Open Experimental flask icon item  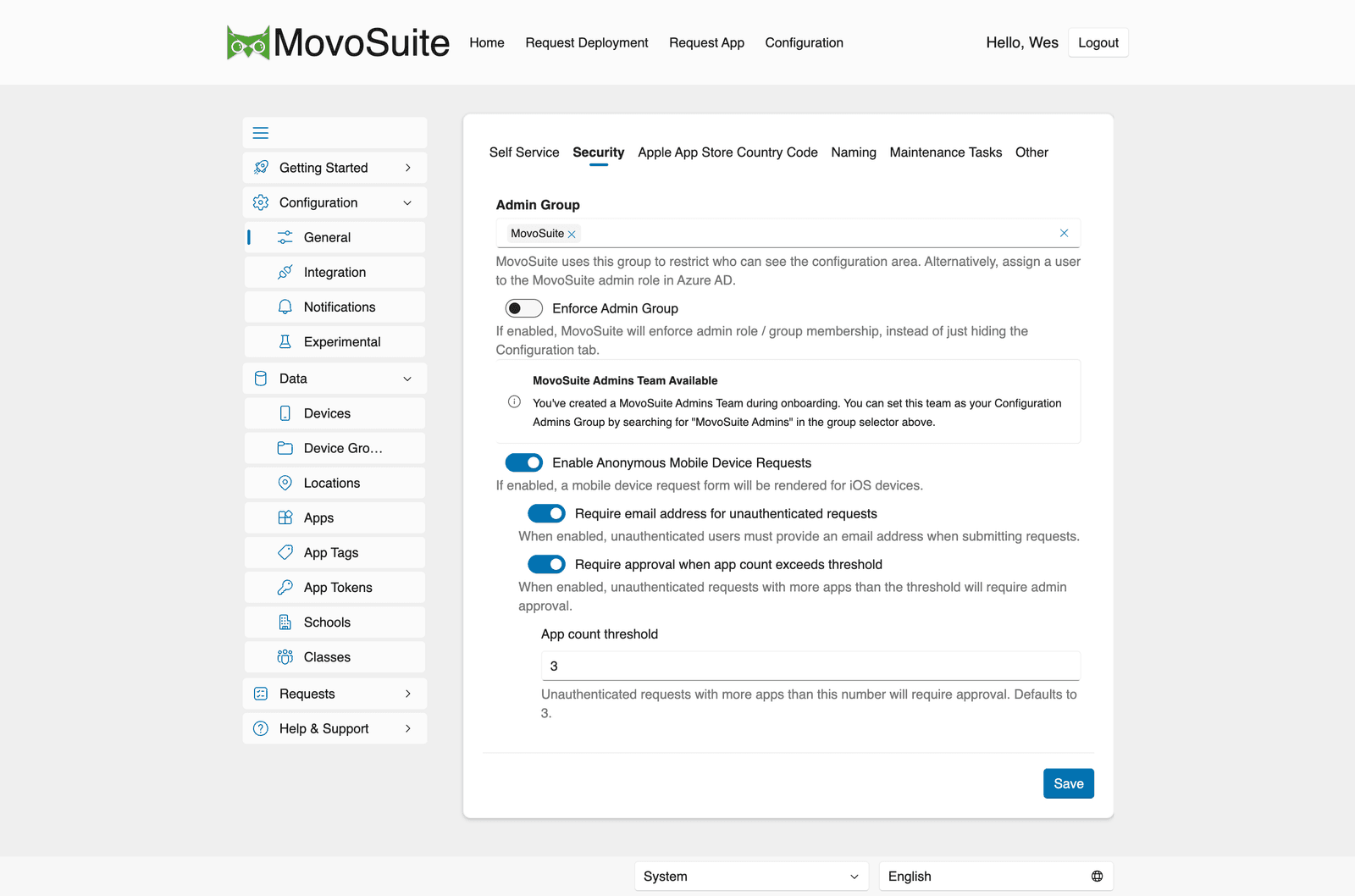(285, 341)
